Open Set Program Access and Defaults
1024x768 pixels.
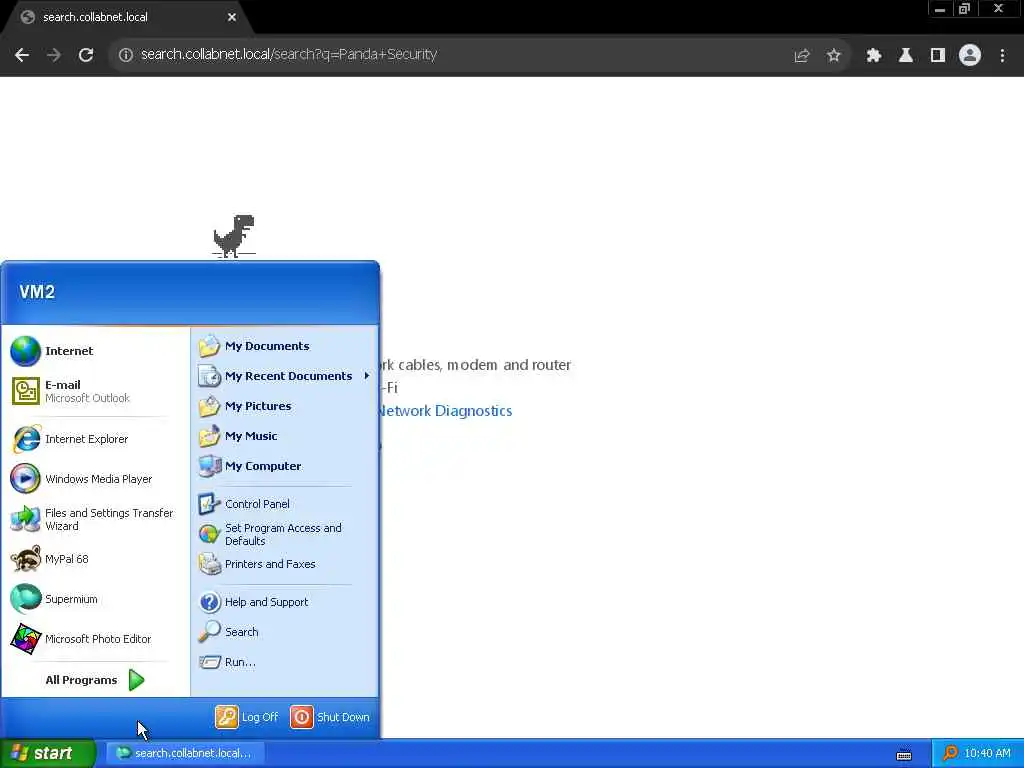click(284, 534)
